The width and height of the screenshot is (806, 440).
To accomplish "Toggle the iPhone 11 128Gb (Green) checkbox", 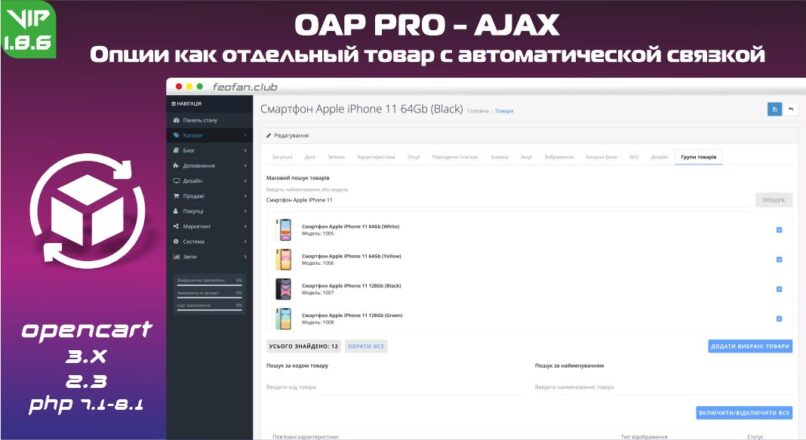I will pyautogui.click(x=779, y=319).
